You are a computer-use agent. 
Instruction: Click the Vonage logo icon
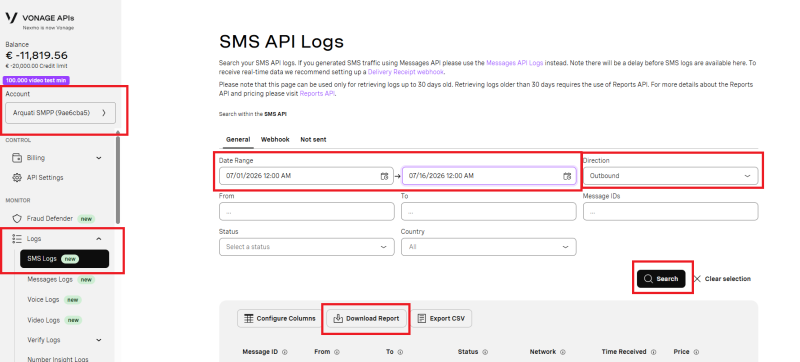coord(11,17)
